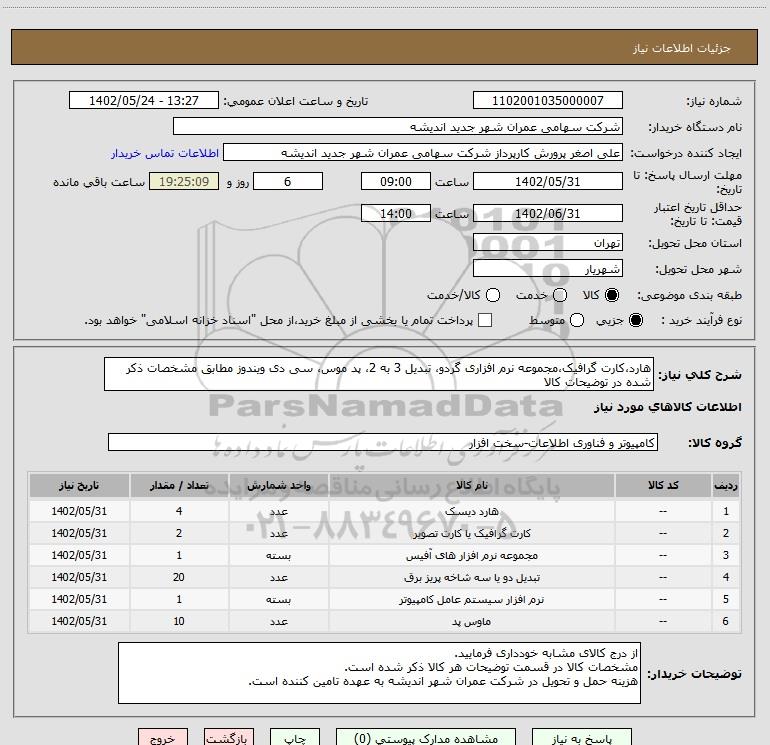Open اطلاعات تماس خریدار link

(x=163, y=153)
